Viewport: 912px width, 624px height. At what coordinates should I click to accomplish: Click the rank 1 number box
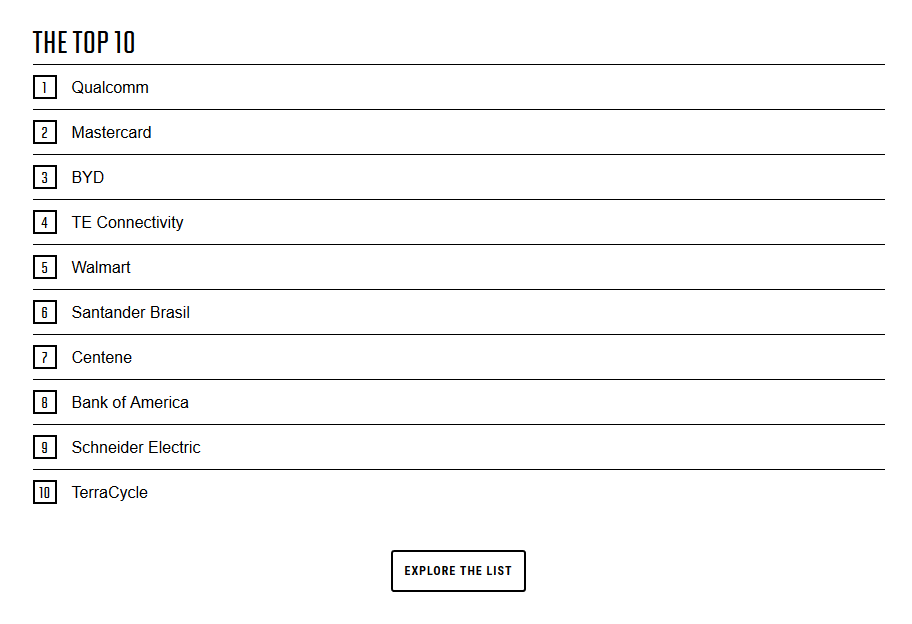45,87
